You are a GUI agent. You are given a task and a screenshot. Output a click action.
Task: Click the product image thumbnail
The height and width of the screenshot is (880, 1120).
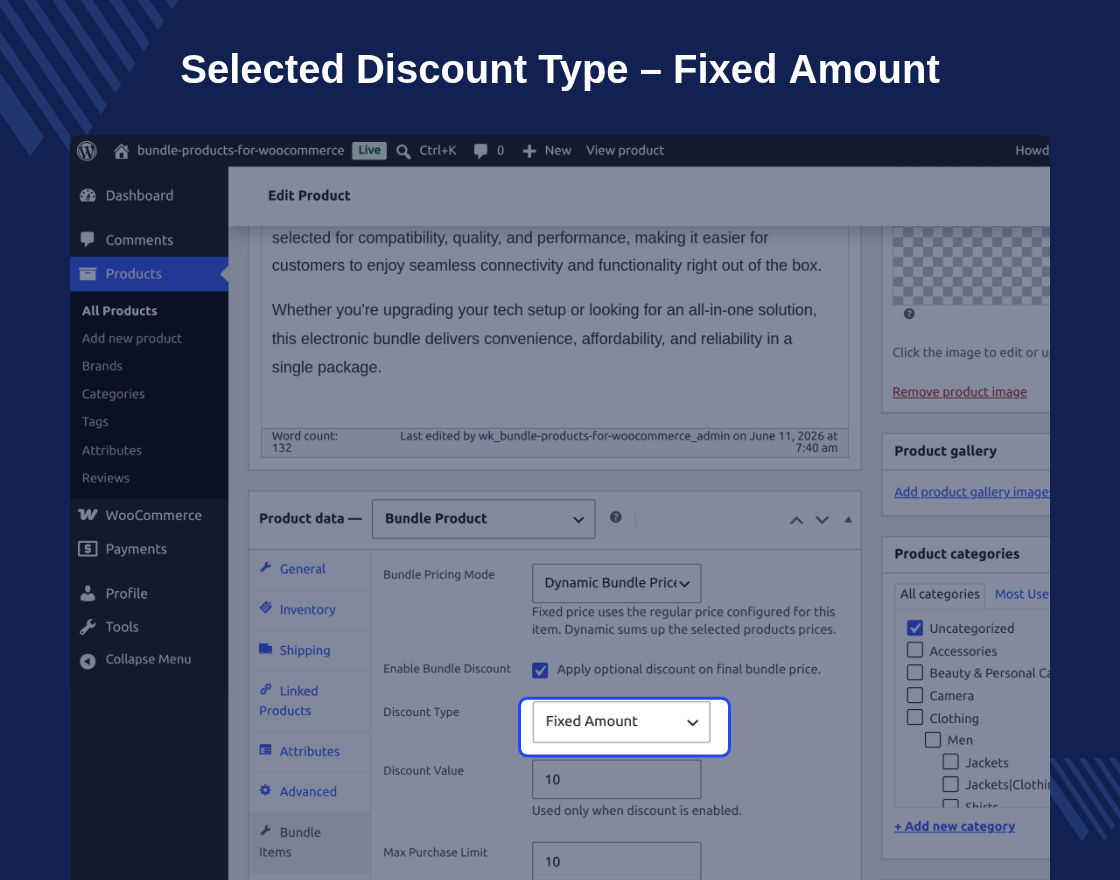[x=971, y=266]
